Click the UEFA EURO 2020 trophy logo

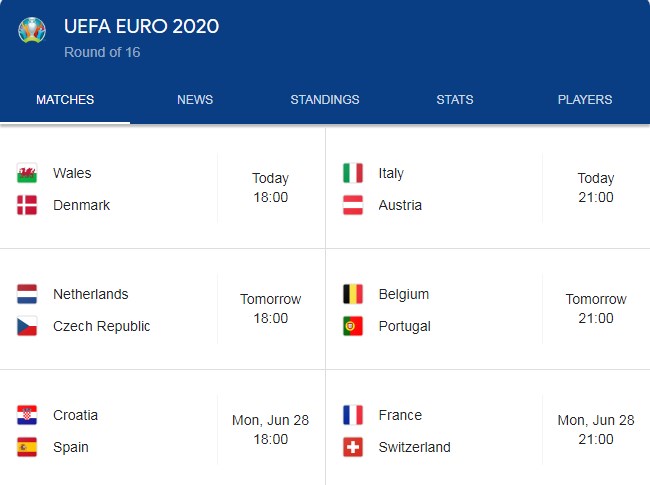coord(32,30)
